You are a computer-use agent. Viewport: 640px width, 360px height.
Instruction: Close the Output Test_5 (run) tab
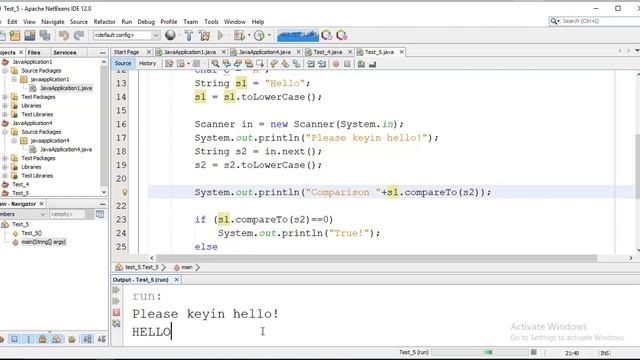point(176,280)
